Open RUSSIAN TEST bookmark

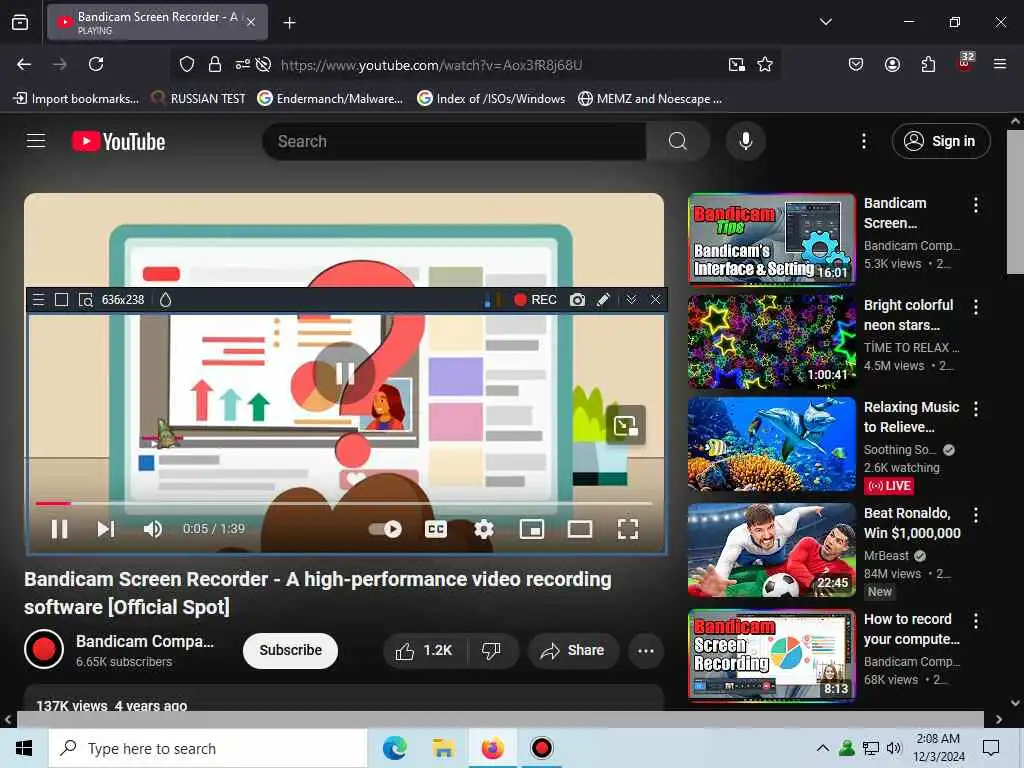199,99
